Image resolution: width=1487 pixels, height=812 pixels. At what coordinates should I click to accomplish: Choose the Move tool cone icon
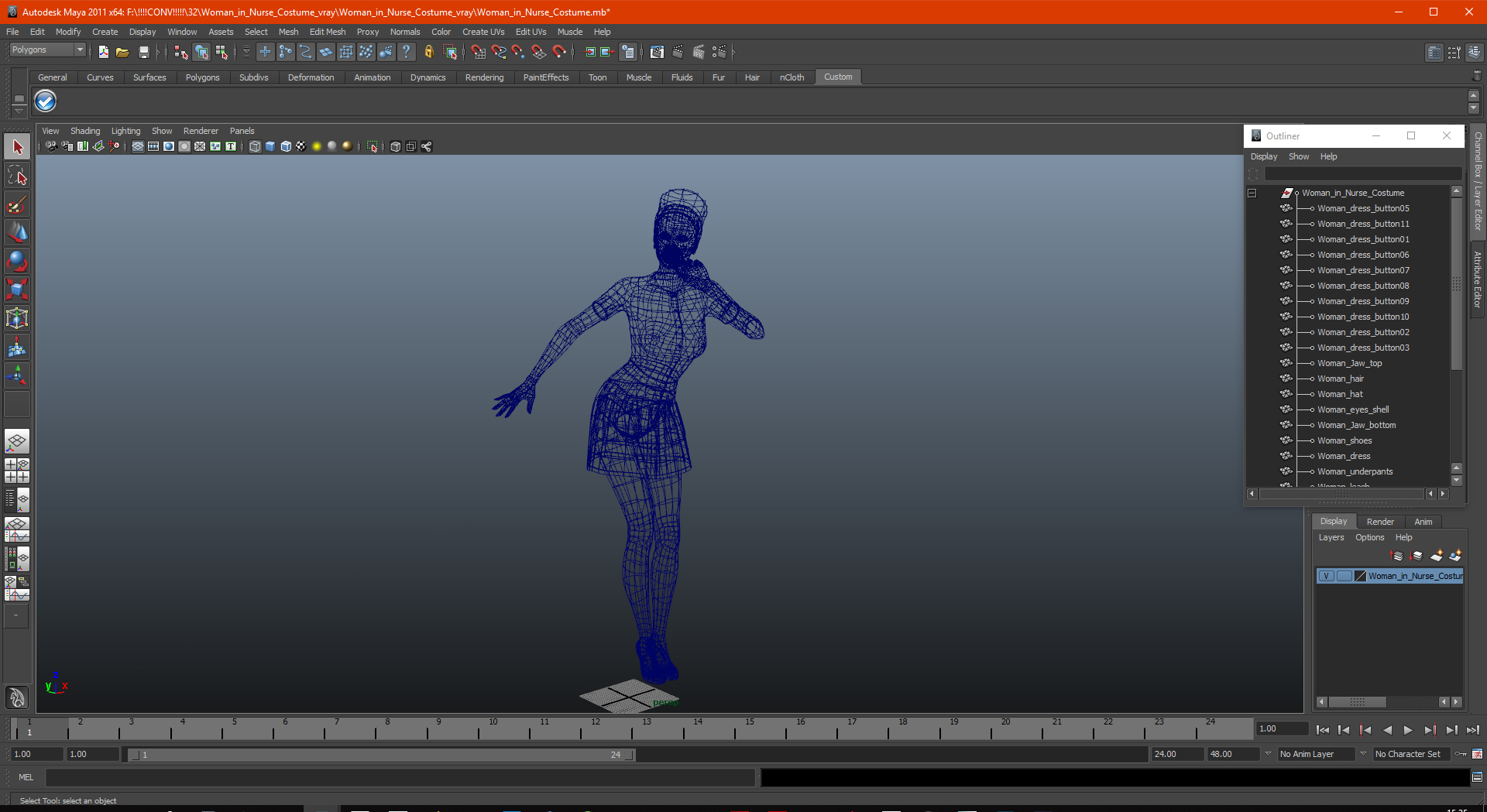17,232
